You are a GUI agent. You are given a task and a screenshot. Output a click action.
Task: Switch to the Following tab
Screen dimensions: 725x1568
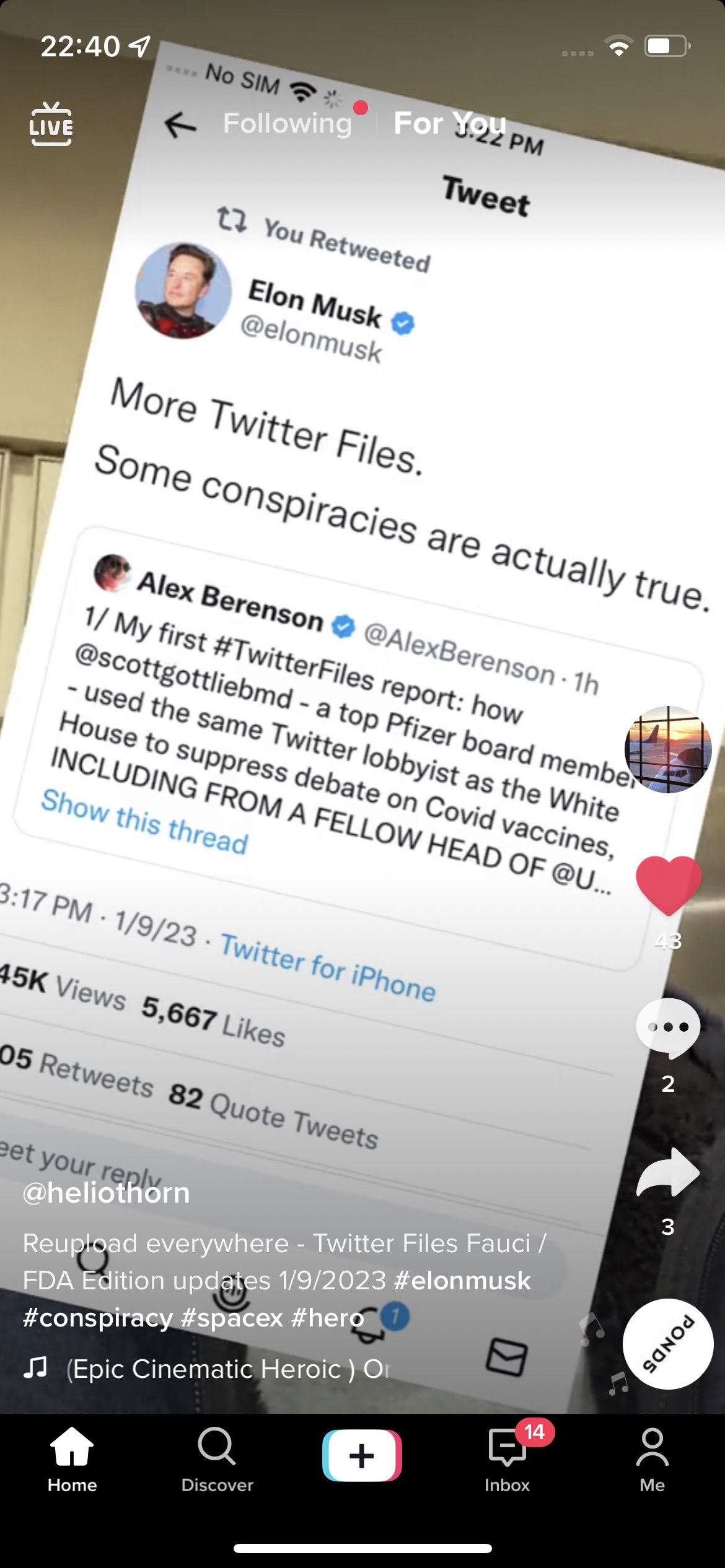pyautogui.click(x=288, y=123)
